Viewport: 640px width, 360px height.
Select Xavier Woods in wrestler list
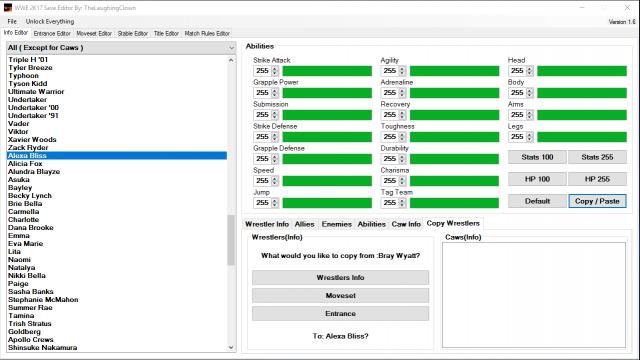point(117,140)
